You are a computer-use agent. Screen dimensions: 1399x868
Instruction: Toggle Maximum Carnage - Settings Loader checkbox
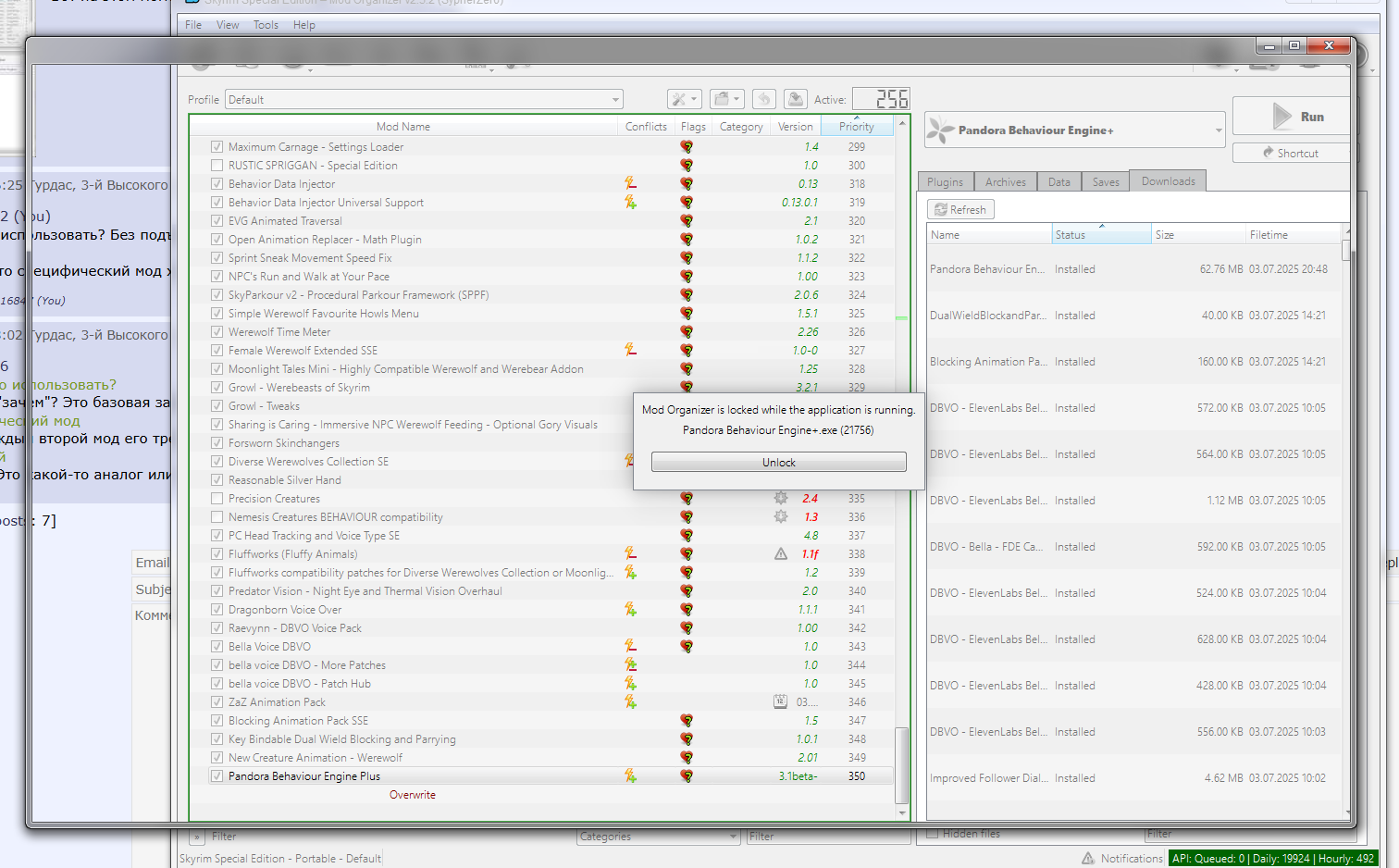217,146
